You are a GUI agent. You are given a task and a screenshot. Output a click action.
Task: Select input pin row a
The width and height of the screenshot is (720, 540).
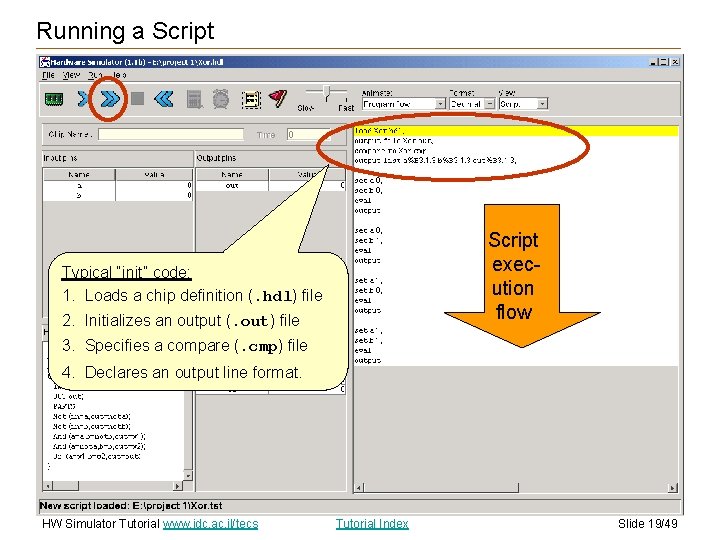click(118, 186)
